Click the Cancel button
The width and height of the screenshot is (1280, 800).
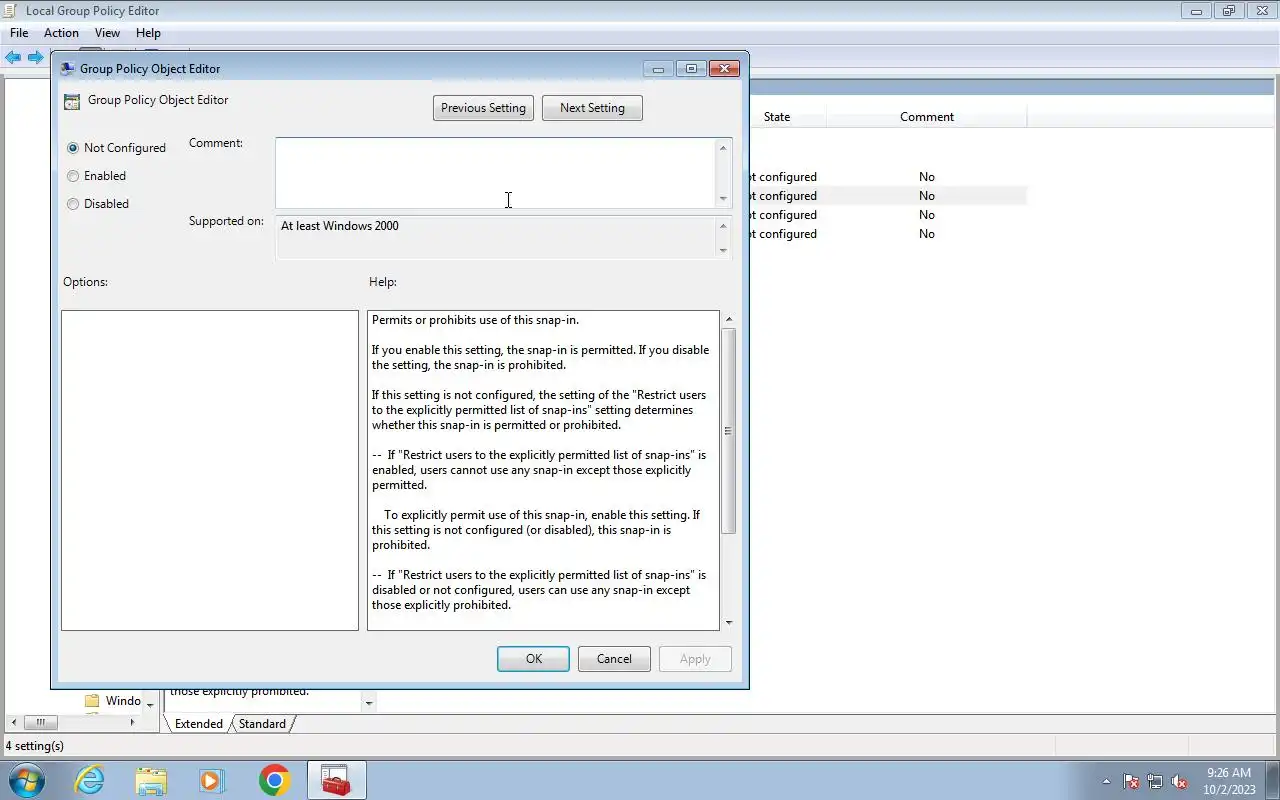[x=614, y=659]
